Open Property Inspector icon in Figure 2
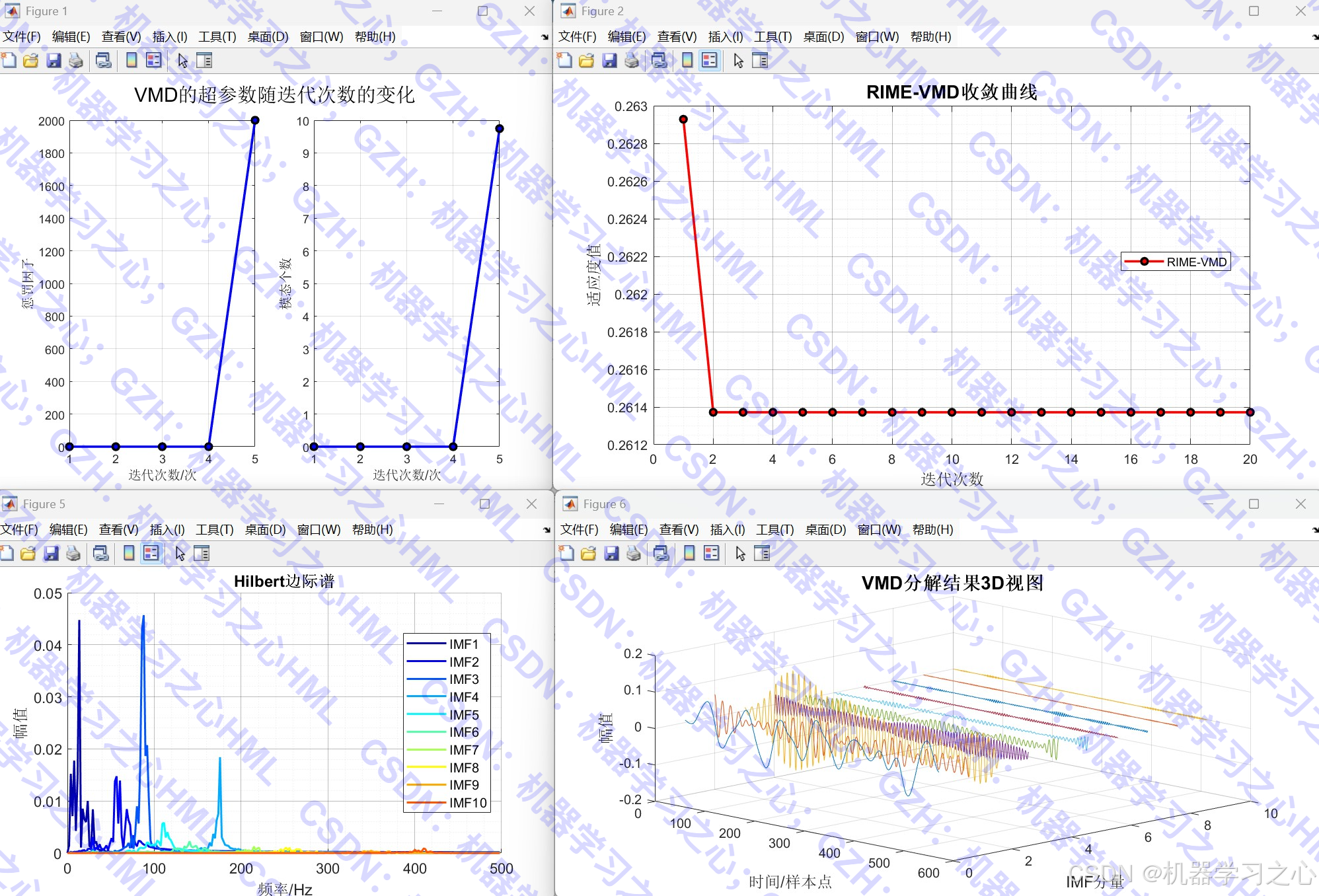Viewport: 1319px width, 896px height. click(x=761, y=61)
